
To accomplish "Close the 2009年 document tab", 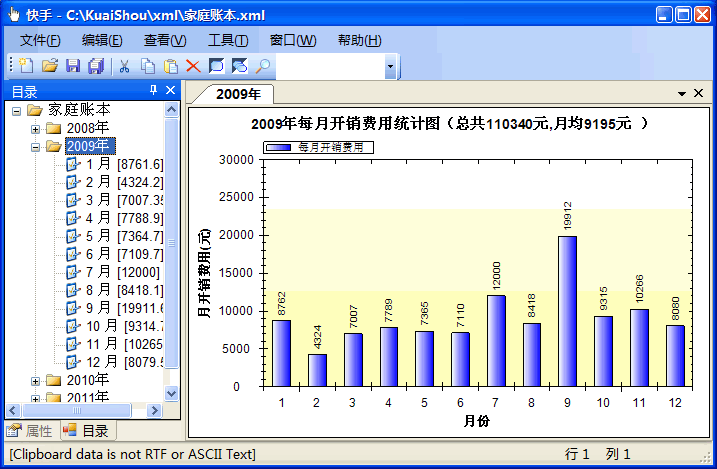I will (x=699, y=93).
